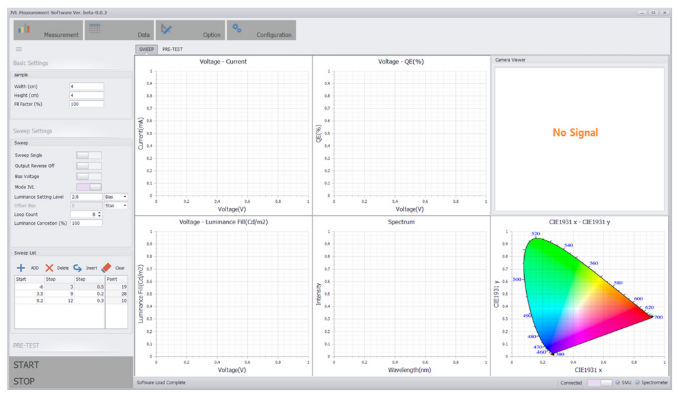Click the blue plus ADD icon

coord(21,268)
